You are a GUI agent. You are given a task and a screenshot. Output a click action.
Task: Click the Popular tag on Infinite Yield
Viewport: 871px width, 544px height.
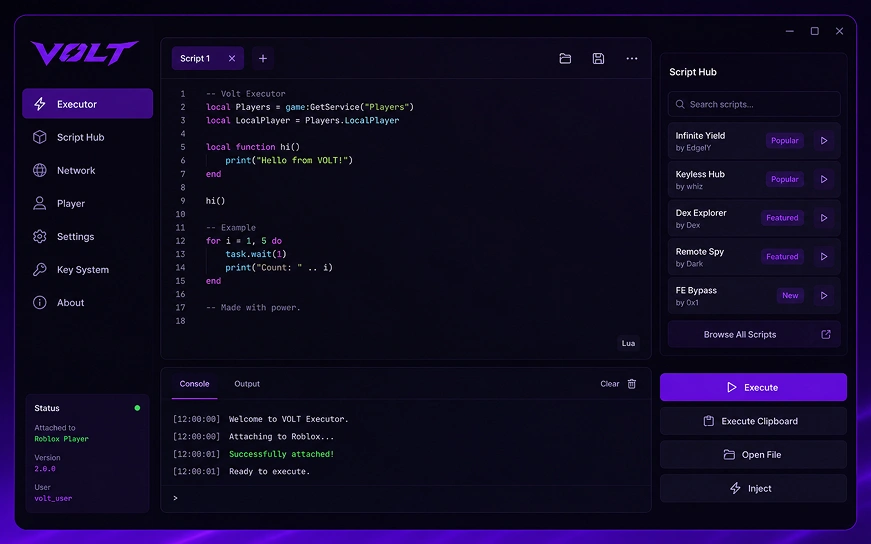coord(784,141)
